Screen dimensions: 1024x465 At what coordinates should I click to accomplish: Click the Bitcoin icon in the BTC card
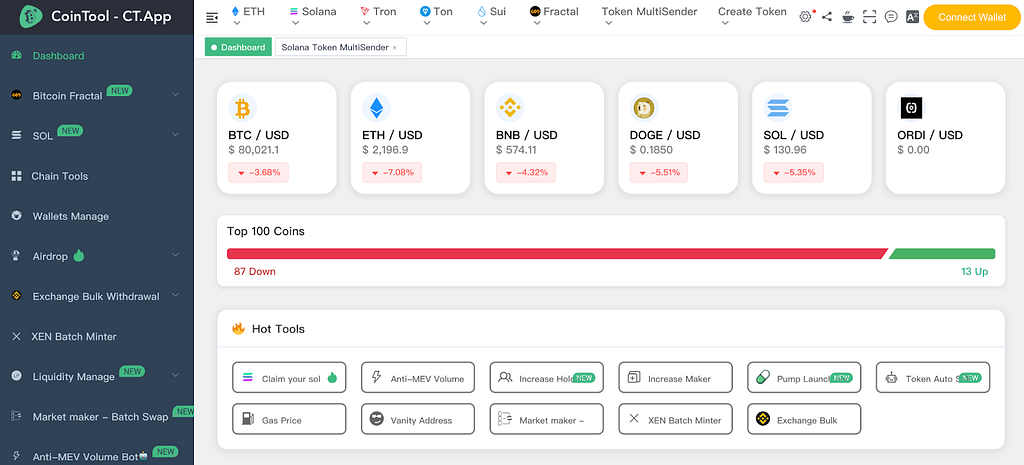pos(242,108)
